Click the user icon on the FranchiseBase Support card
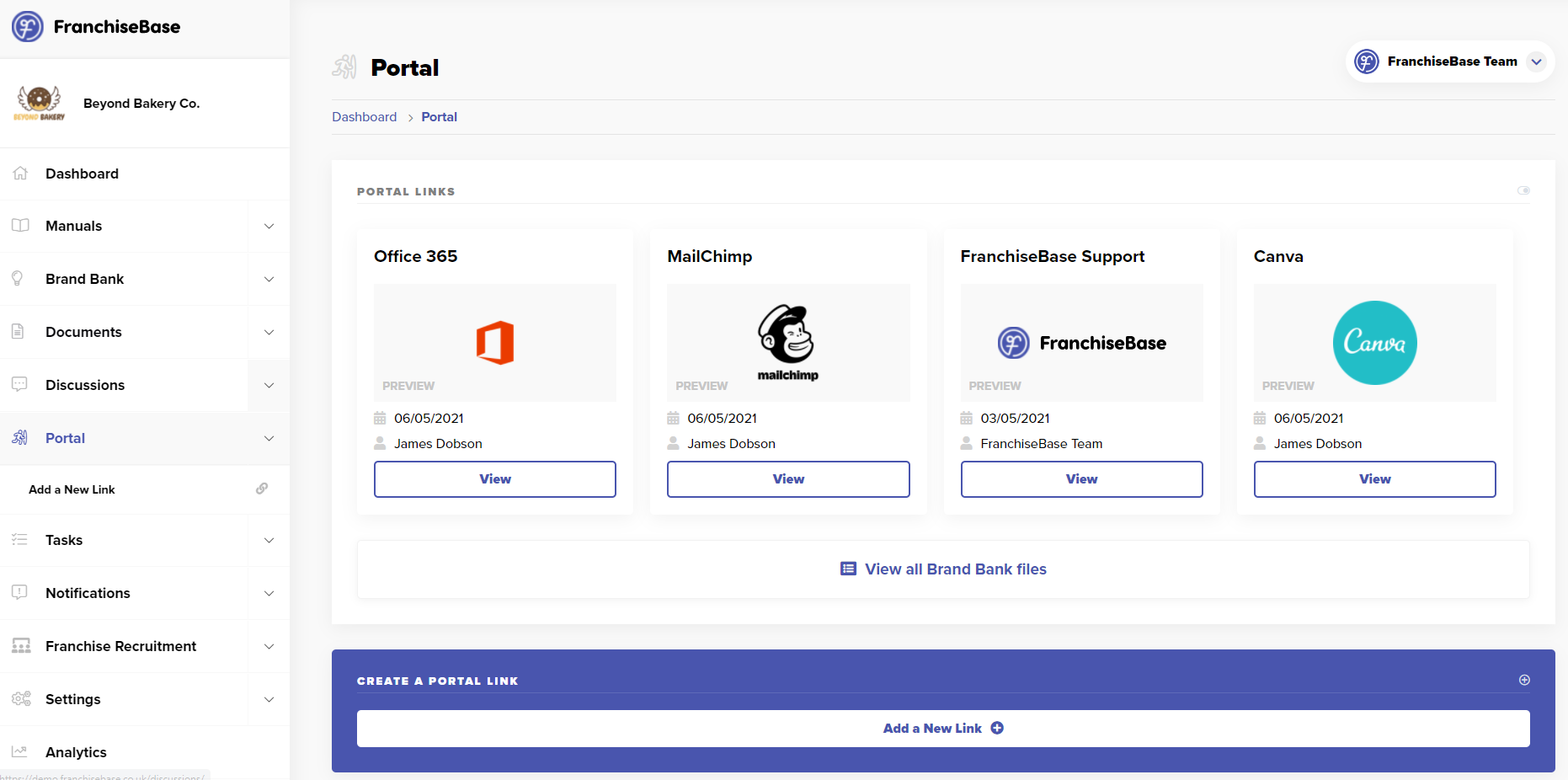 tap(967, 443)
